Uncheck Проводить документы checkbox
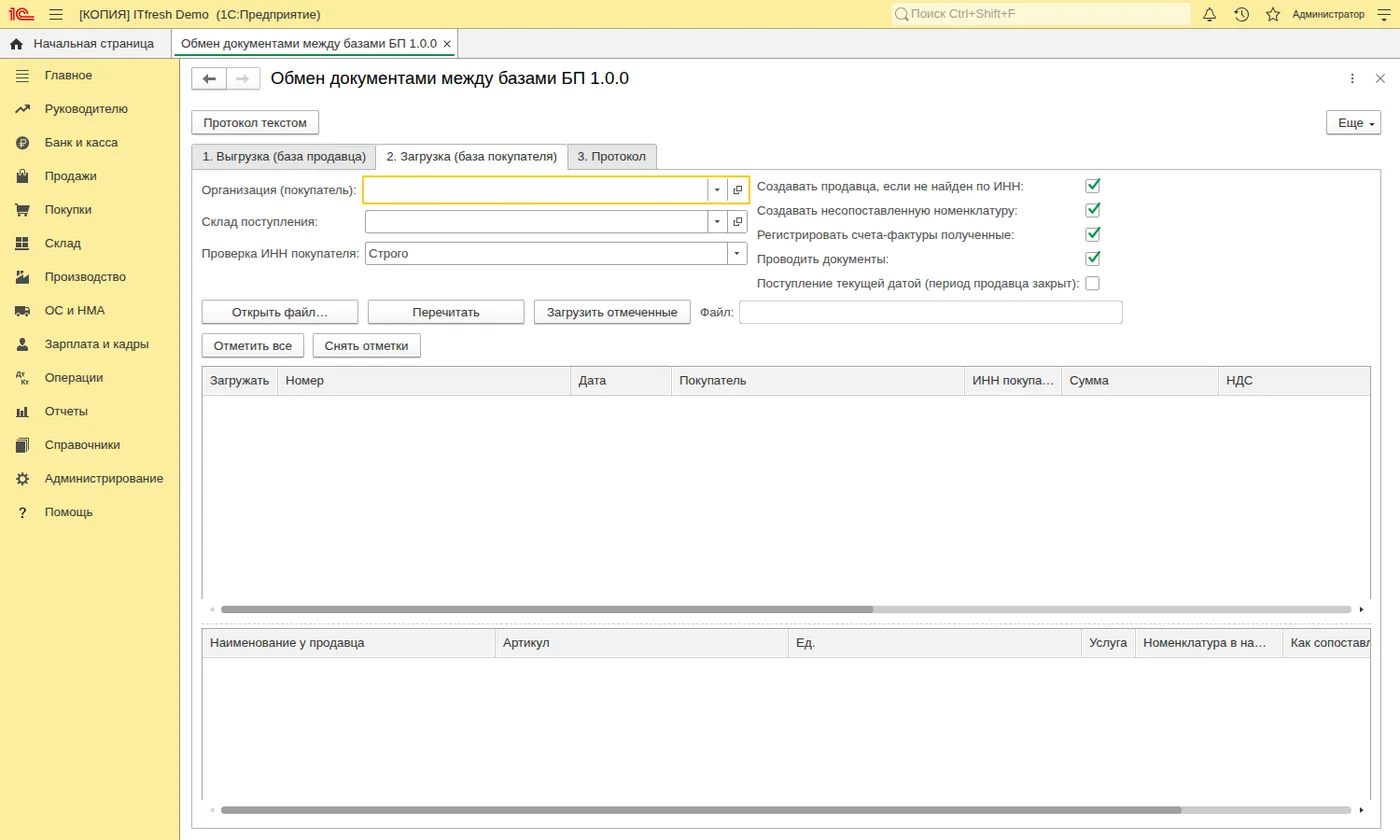The image size is (1400, 840). [1093, 259]
